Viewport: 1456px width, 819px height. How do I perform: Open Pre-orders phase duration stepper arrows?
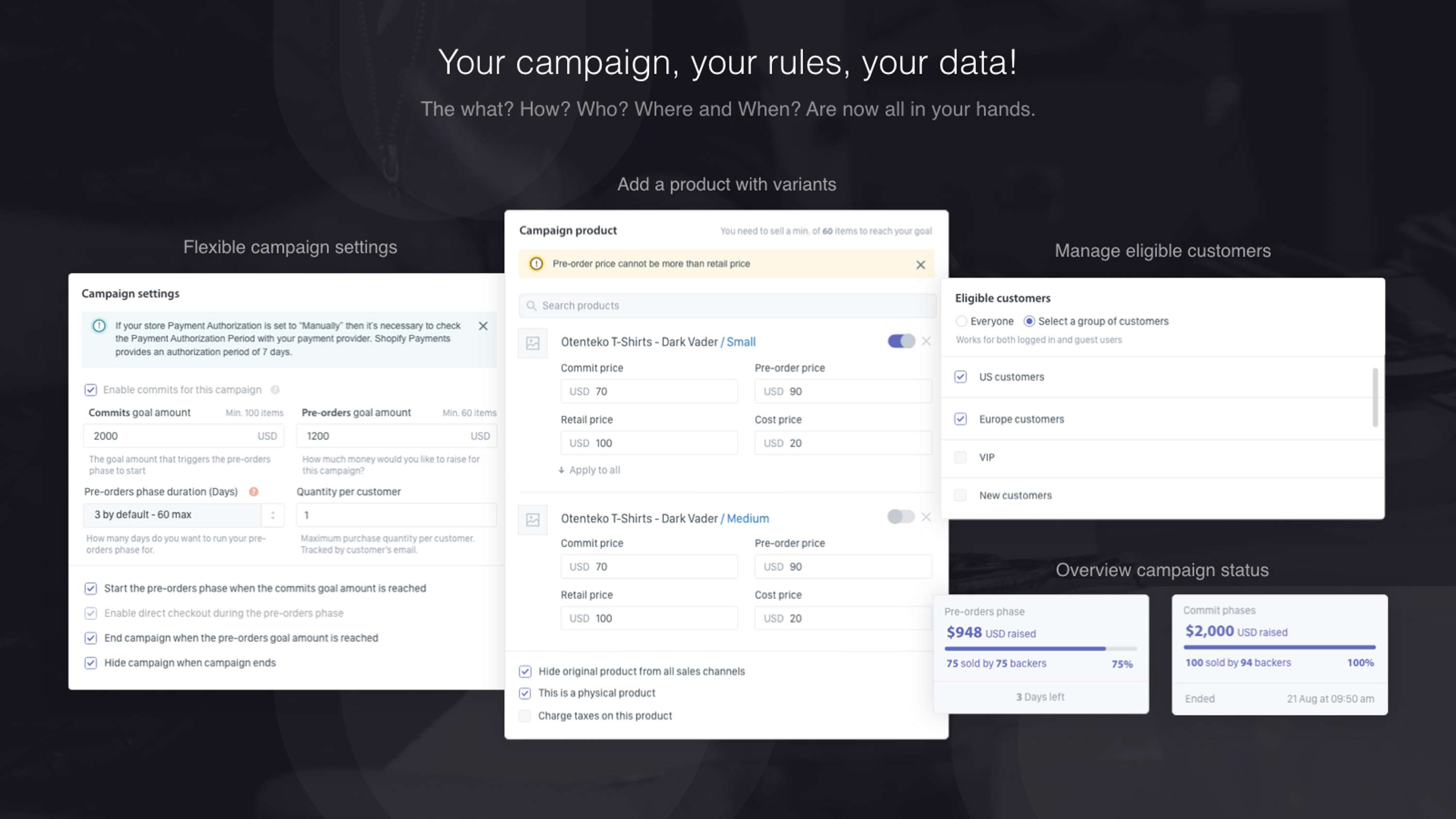click(x=272, y=515)
